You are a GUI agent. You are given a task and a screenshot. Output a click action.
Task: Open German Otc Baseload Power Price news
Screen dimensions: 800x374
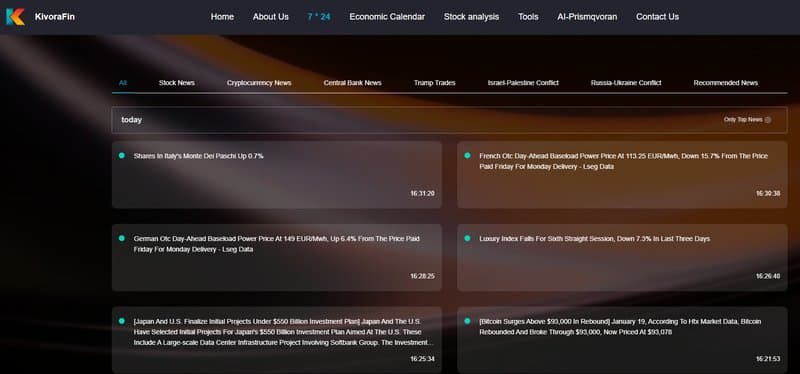277,258
